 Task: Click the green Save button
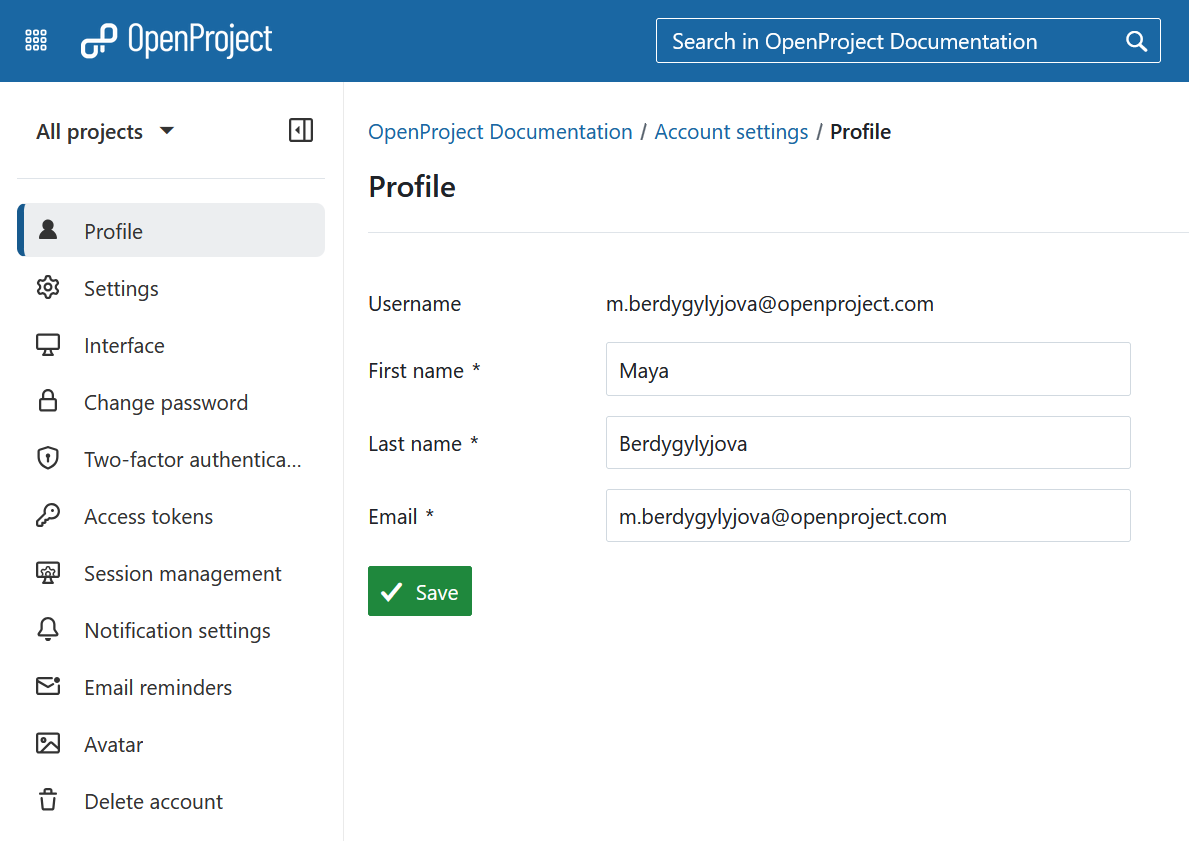point(420,591)
